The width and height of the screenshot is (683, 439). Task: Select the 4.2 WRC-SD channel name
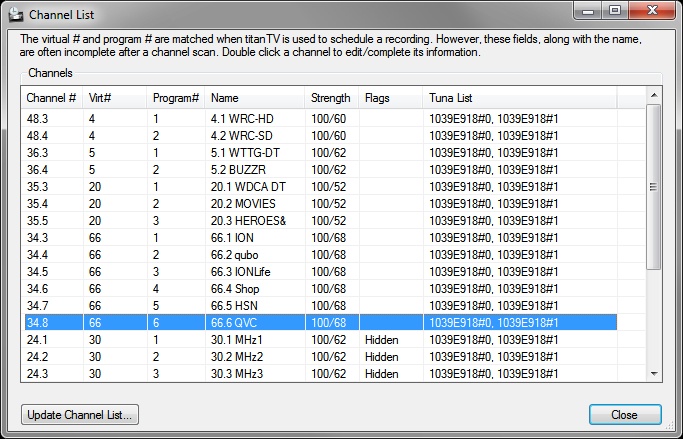click(242, 136)
